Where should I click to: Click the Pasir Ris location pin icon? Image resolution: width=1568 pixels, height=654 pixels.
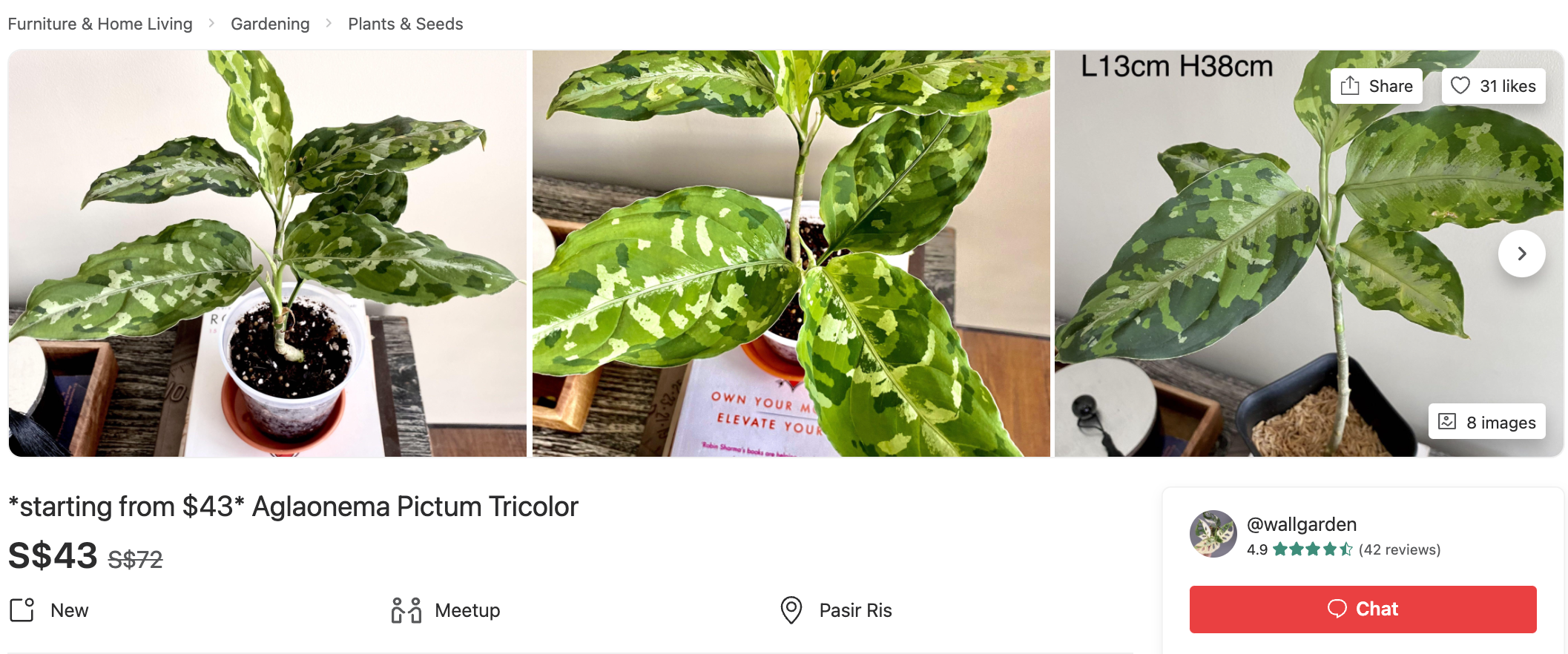[x=791, y=610]
